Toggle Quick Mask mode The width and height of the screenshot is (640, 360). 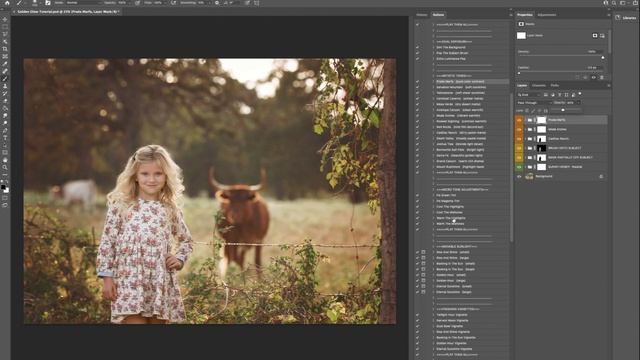tap(5, 198)
